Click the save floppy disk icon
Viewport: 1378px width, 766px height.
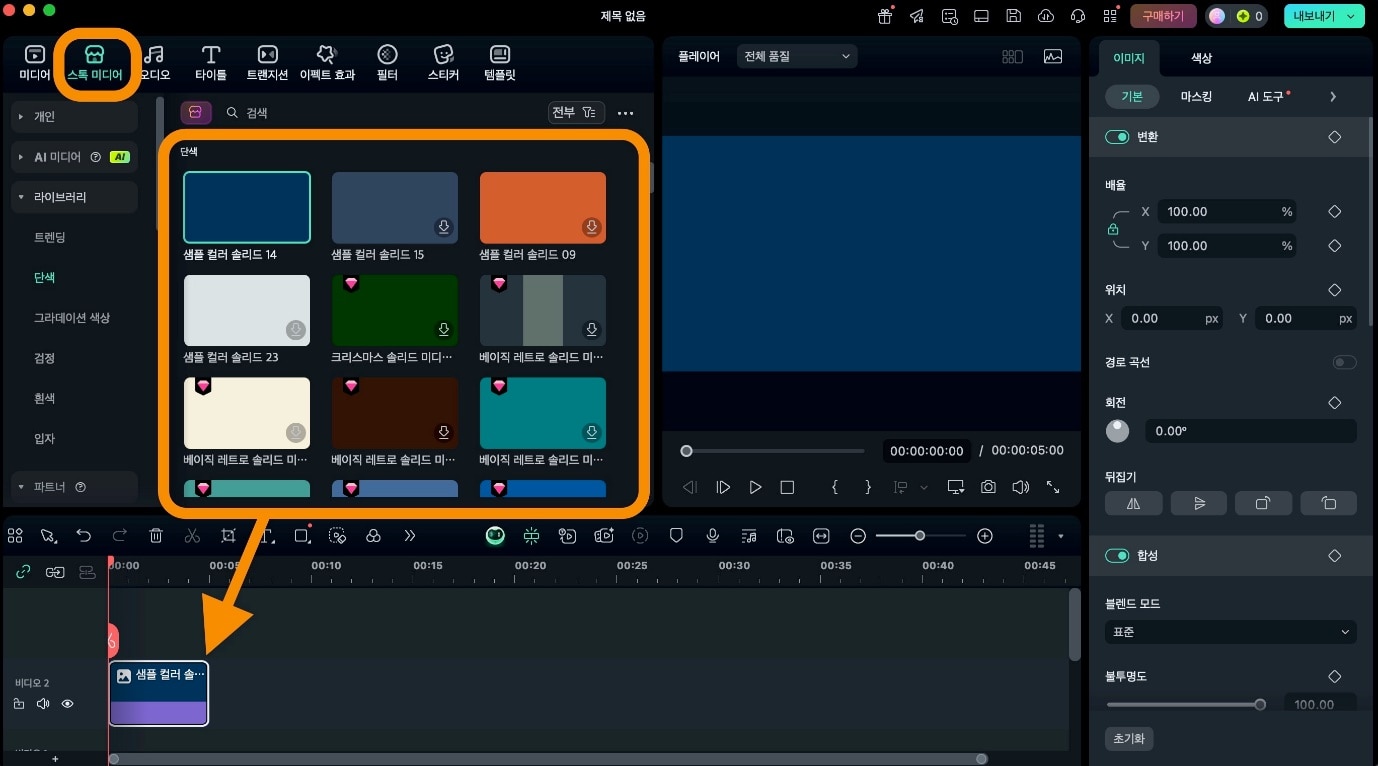tap(1013, 16)
